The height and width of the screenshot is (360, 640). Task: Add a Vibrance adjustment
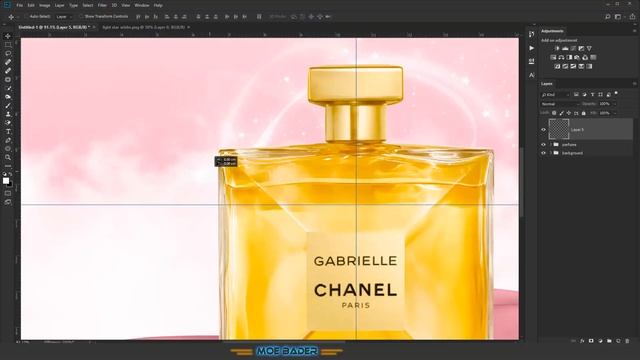pos(589,49)
